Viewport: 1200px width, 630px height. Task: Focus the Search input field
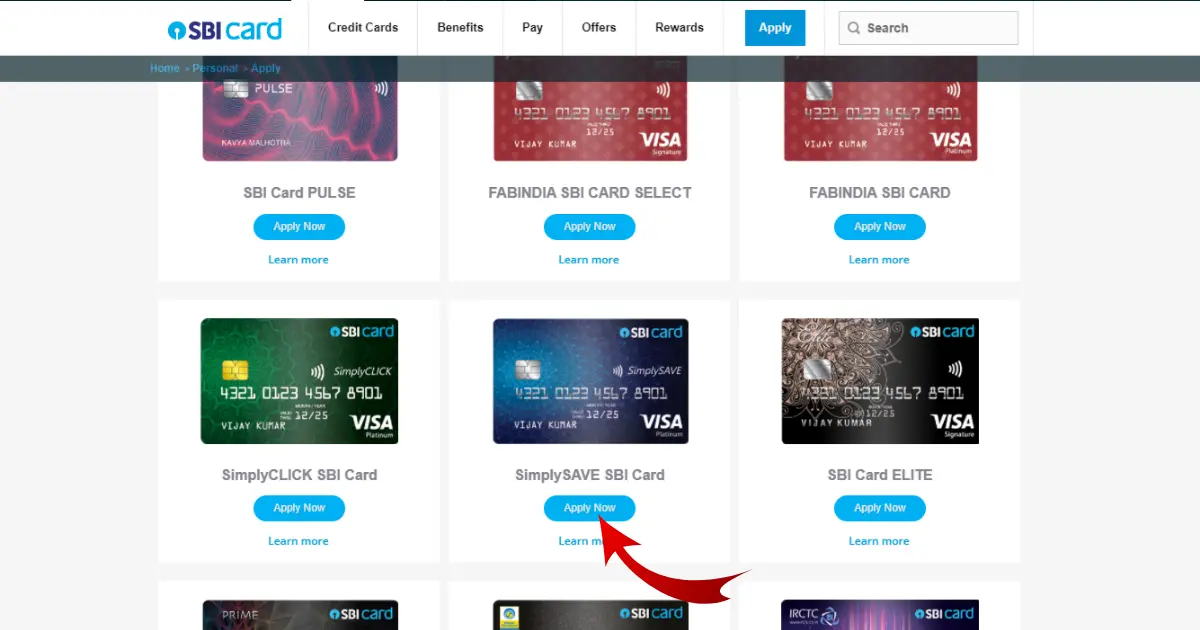click(928, 28)
